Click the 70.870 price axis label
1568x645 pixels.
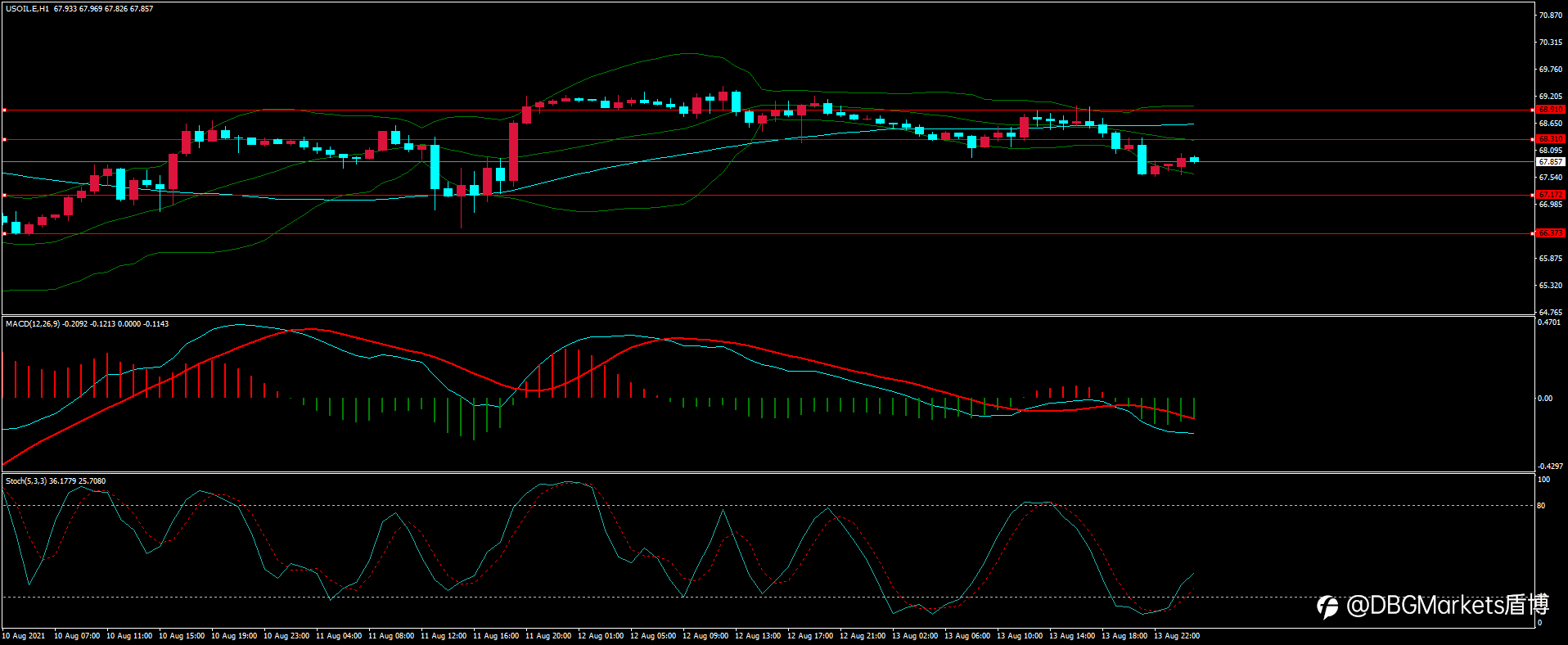coord(1551,16)
